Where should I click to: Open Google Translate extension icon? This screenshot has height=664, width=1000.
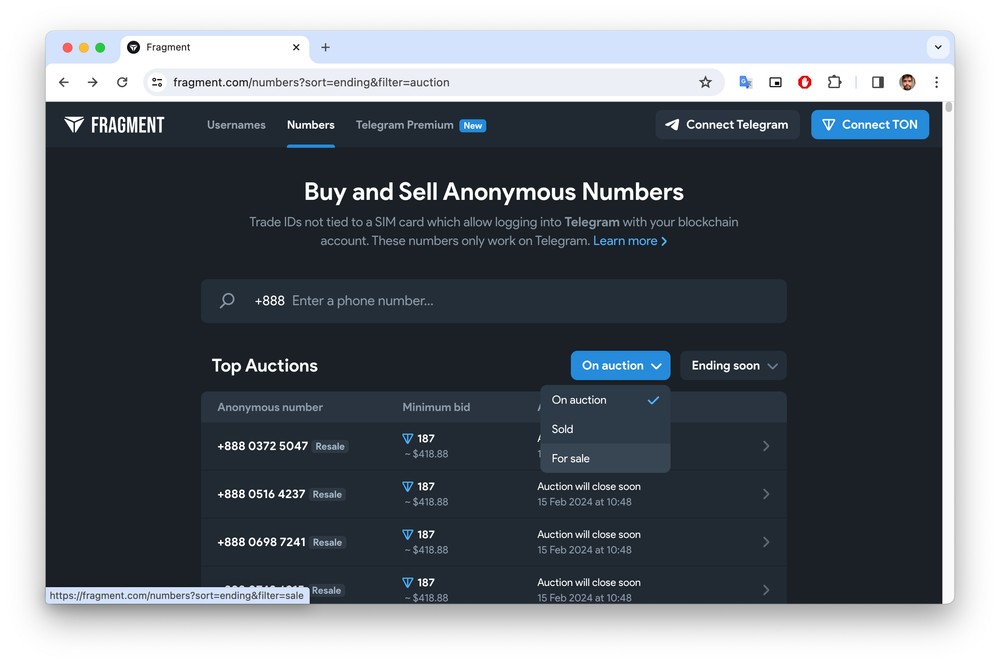coord(746,82)
